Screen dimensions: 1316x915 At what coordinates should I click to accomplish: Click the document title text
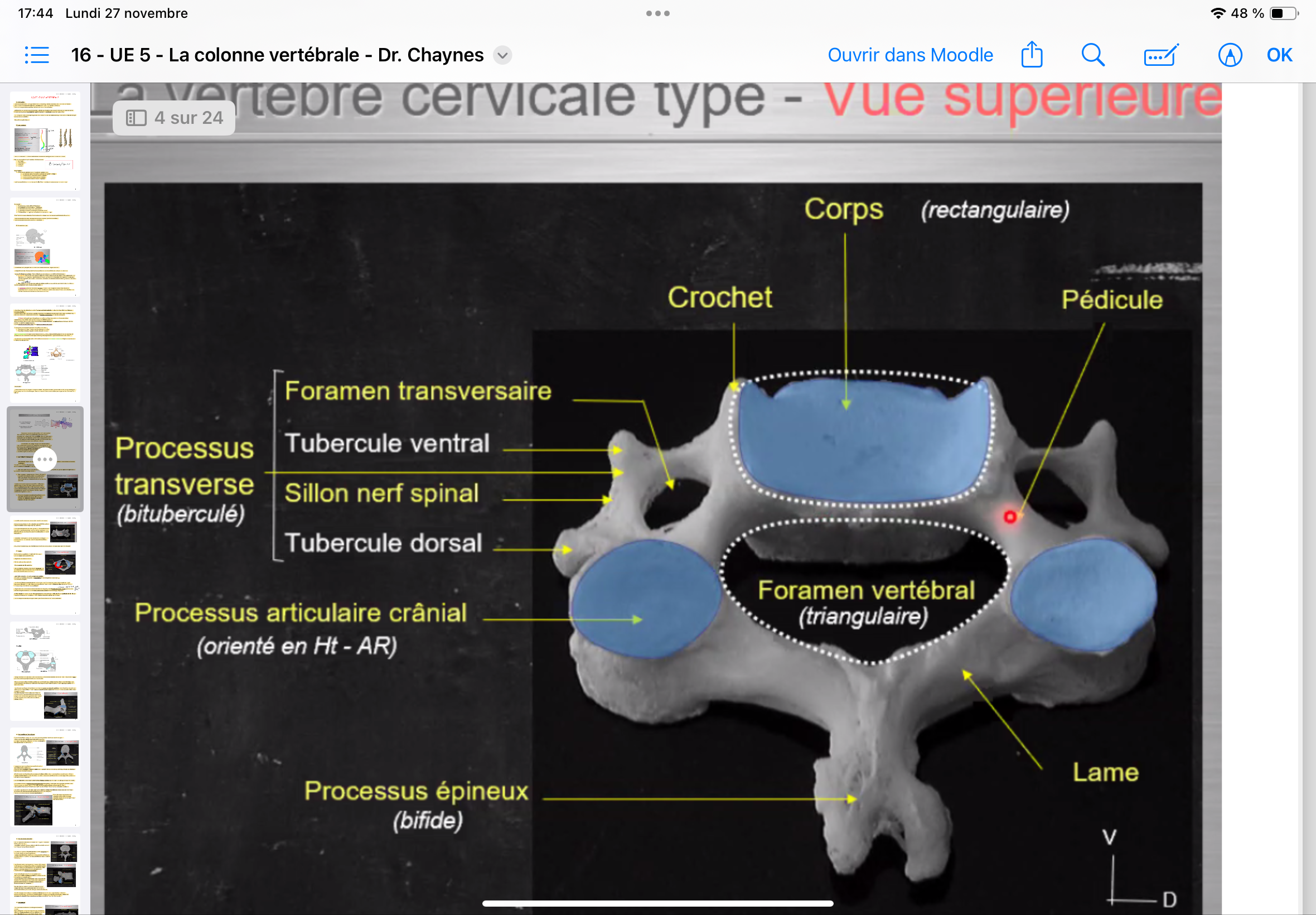coord(277,55)
